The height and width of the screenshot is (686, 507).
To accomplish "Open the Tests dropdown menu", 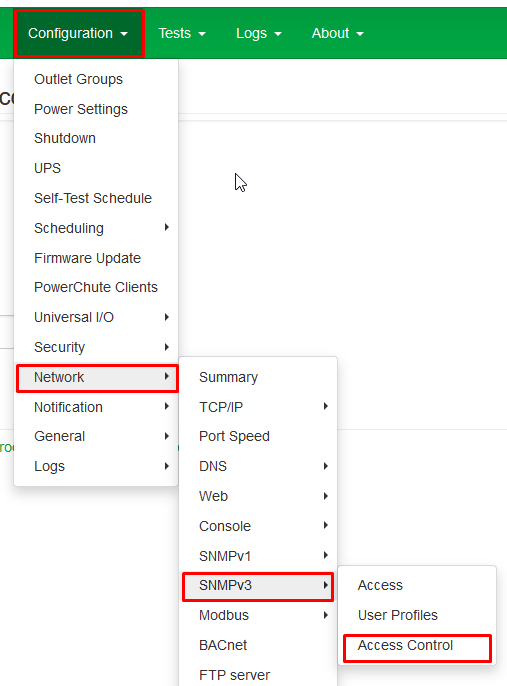I will pyautogui.click(x=182, y=33).
